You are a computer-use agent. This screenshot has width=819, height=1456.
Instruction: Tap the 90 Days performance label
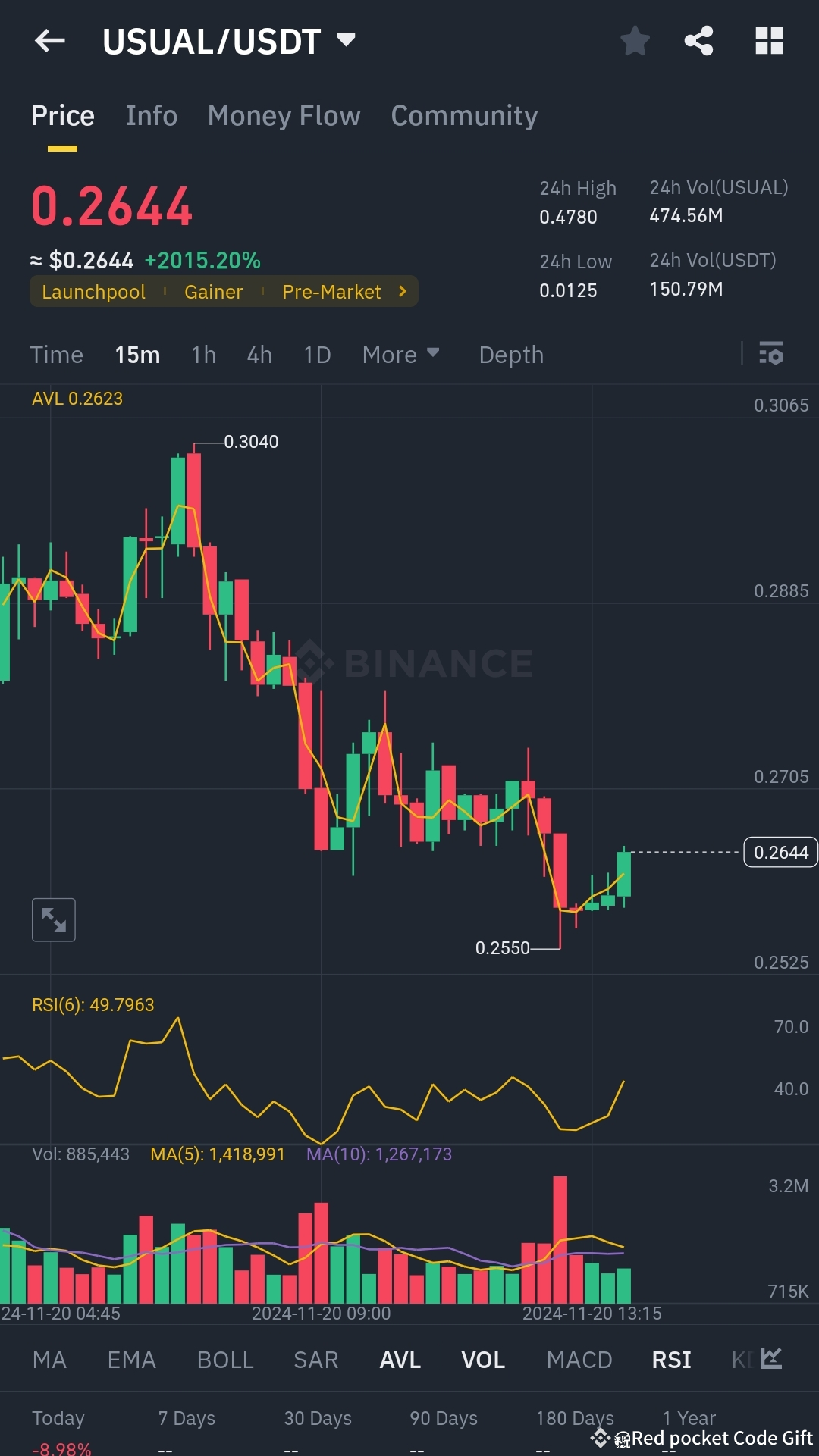pos(444,1417)
